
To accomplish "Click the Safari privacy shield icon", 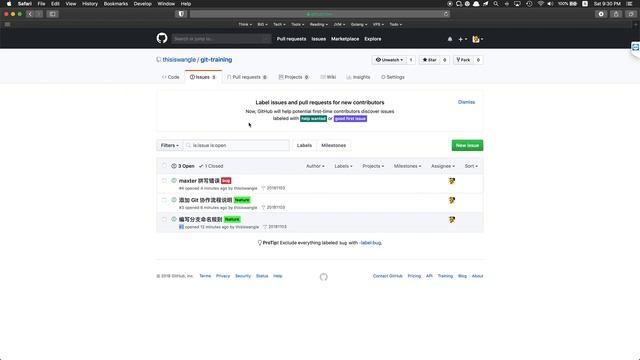I will (181, 14).
